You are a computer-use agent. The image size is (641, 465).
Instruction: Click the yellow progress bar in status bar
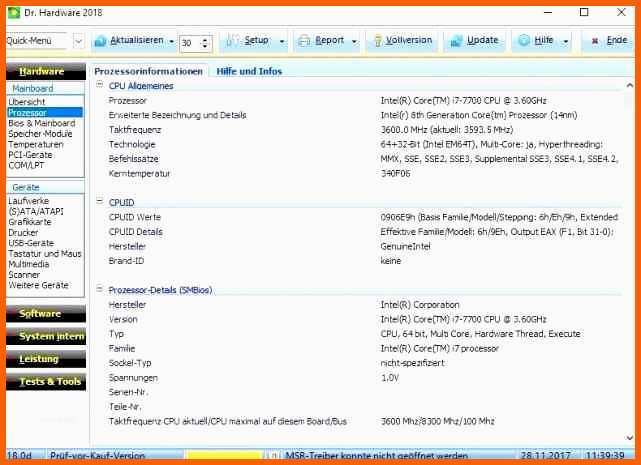coord(223,455)
